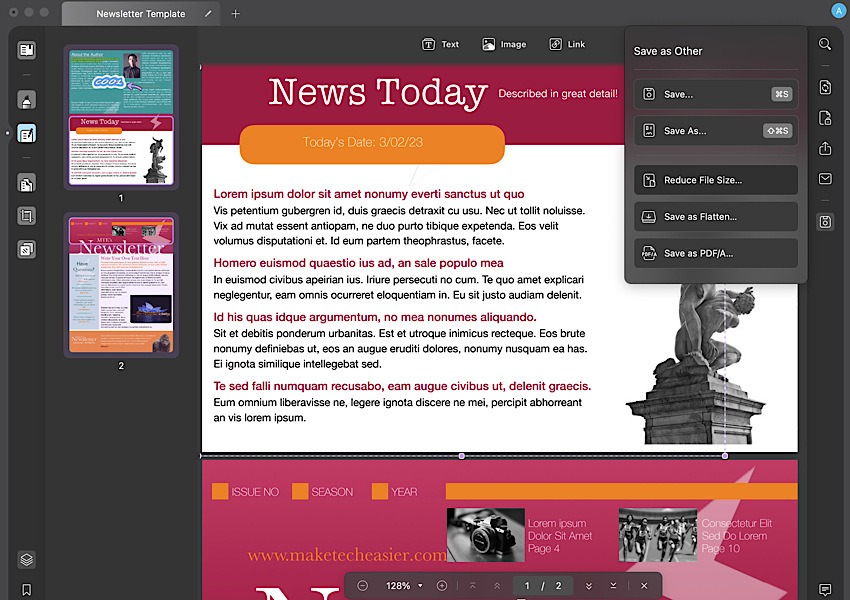
Task: Click the Share file icon
Action: coord(825,149)
